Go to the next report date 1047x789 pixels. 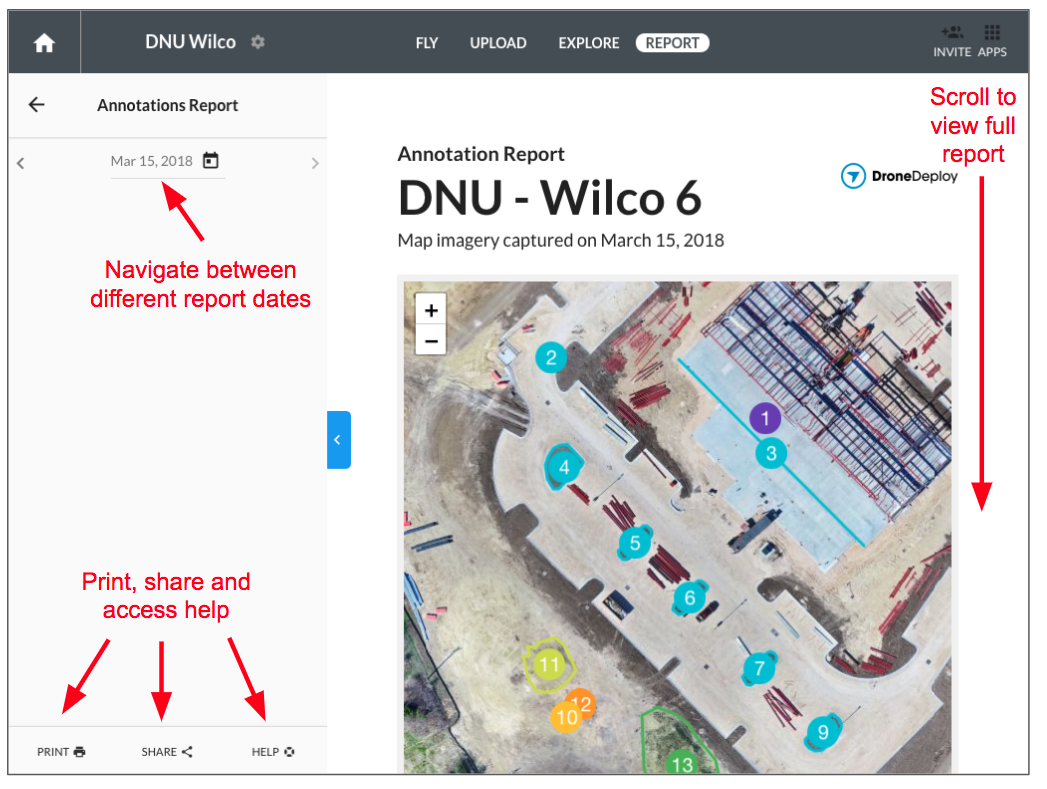[315, 163]
